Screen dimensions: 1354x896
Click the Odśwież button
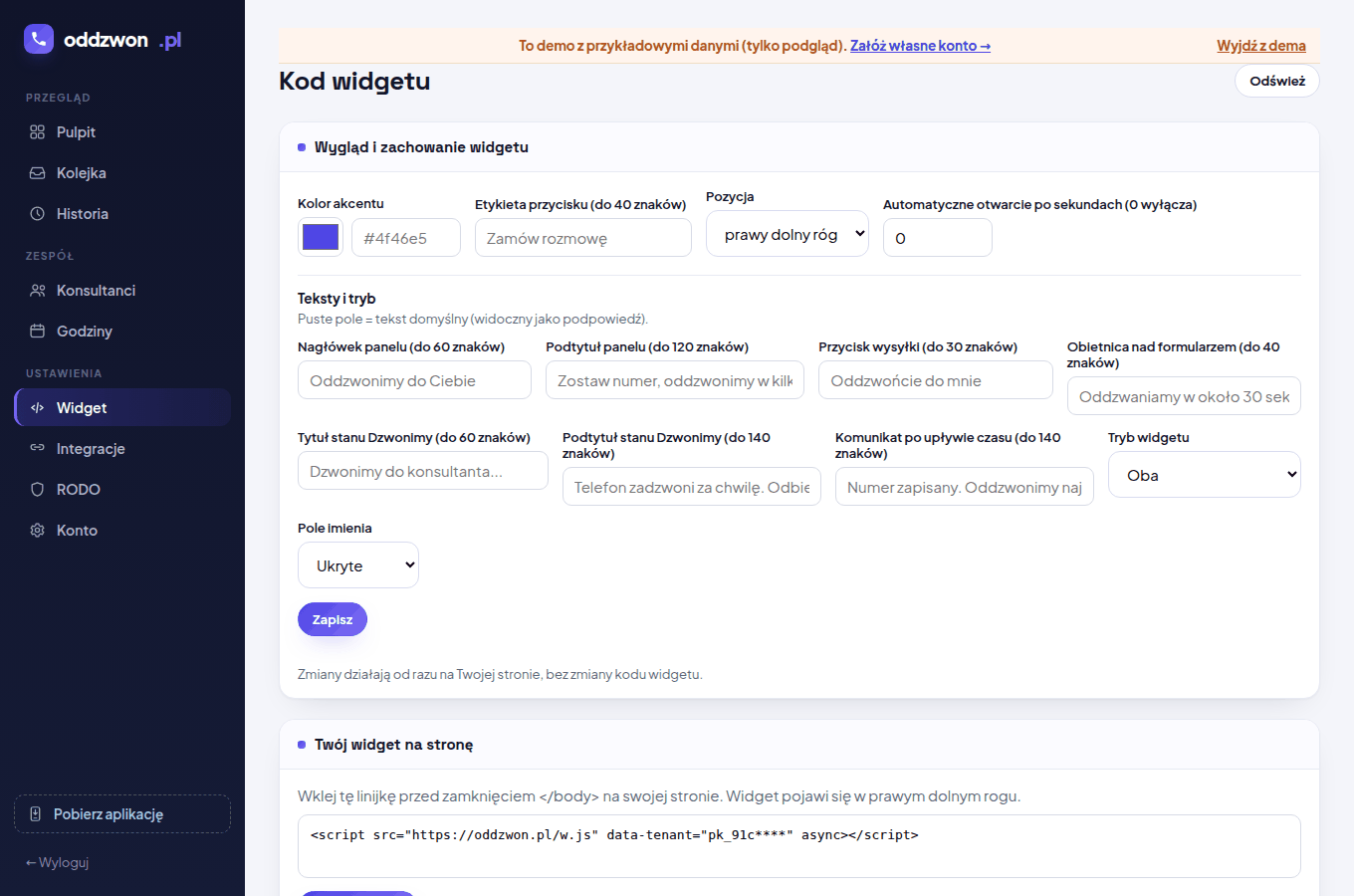click(1277, 81)
